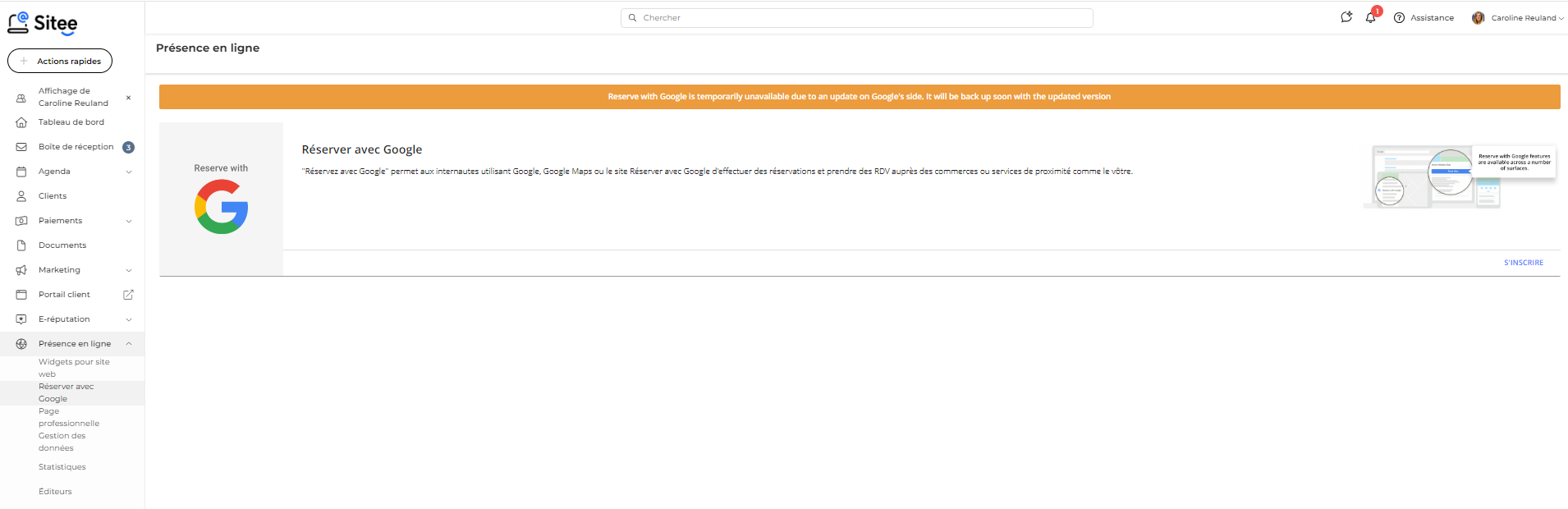The image size is (1568, 509).
Task: Collapse the Présence en ligne section chevron
Action: point(129,344)
